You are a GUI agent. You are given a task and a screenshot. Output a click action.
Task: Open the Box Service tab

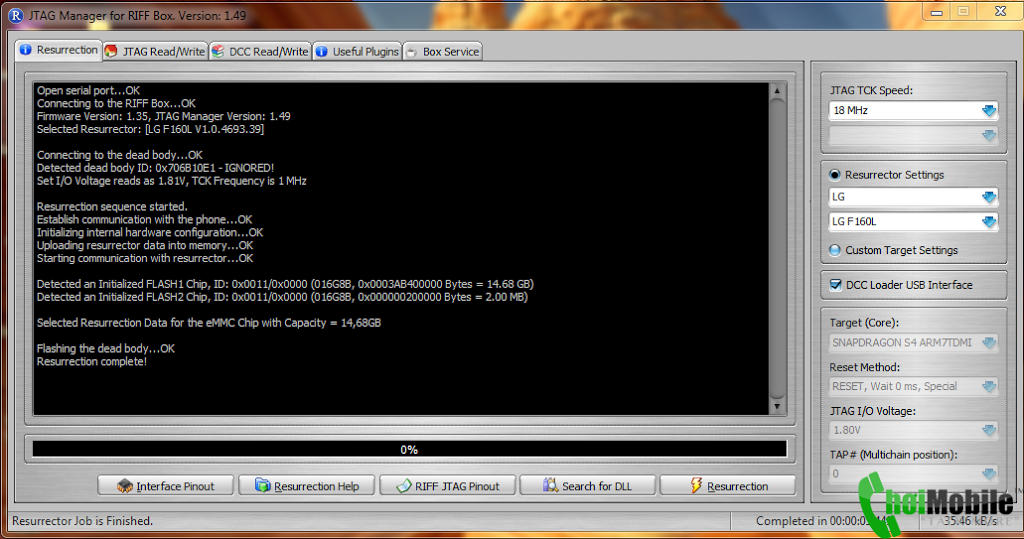pos(443,52)
